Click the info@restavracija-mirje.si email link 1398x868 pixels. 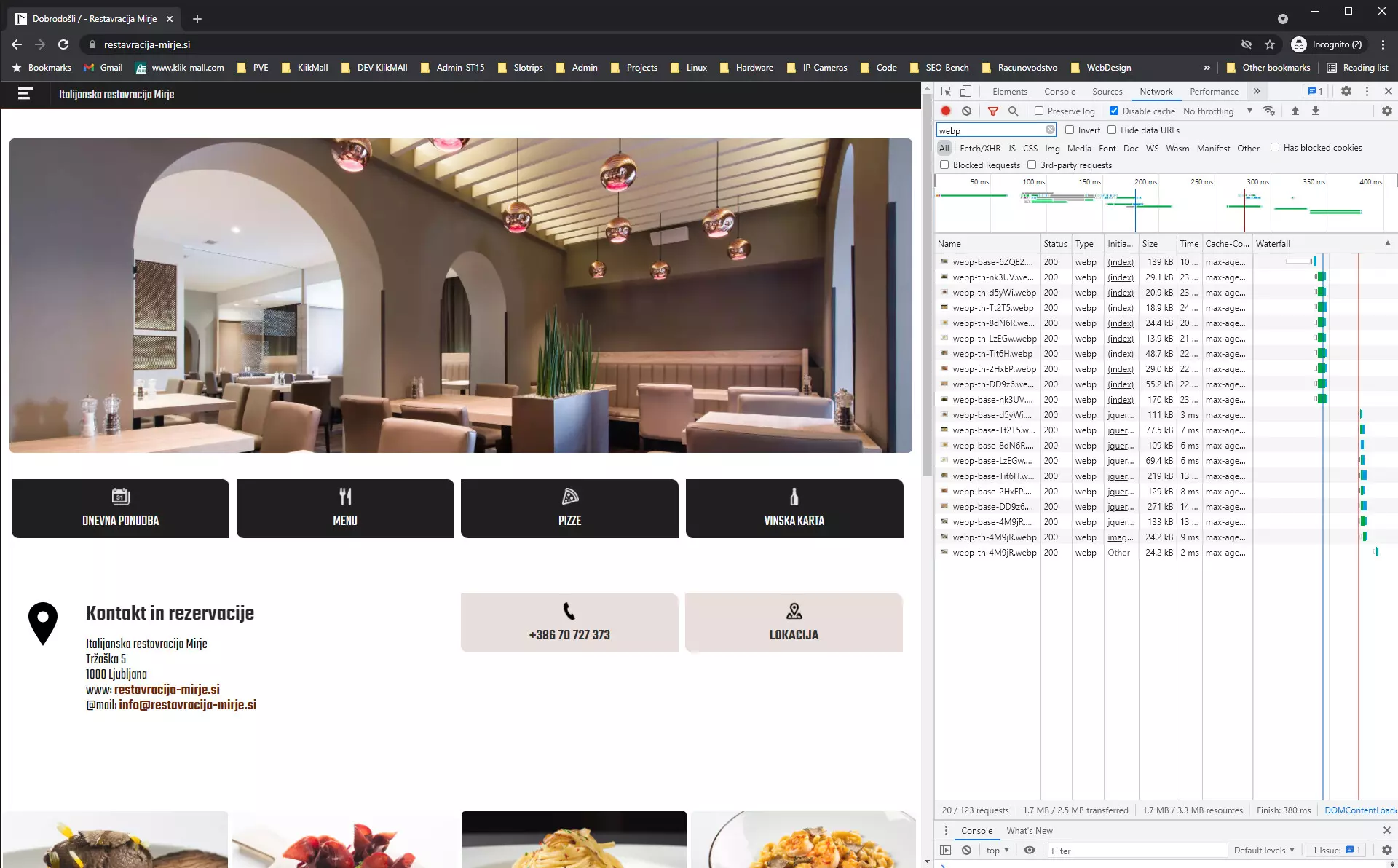pos(187,705)
